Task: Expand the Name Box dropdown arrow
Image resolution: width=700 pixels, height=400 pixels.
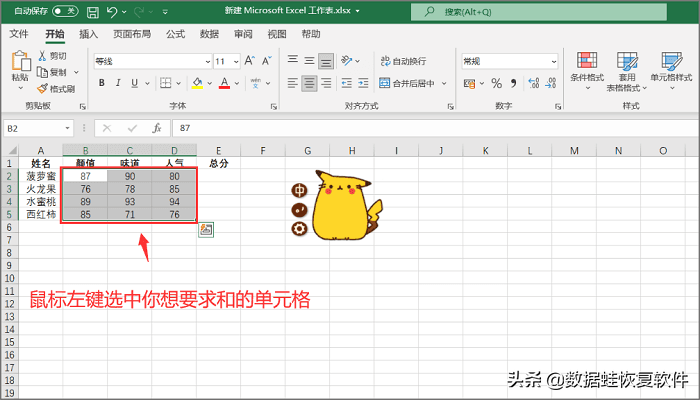Action: 67,129
